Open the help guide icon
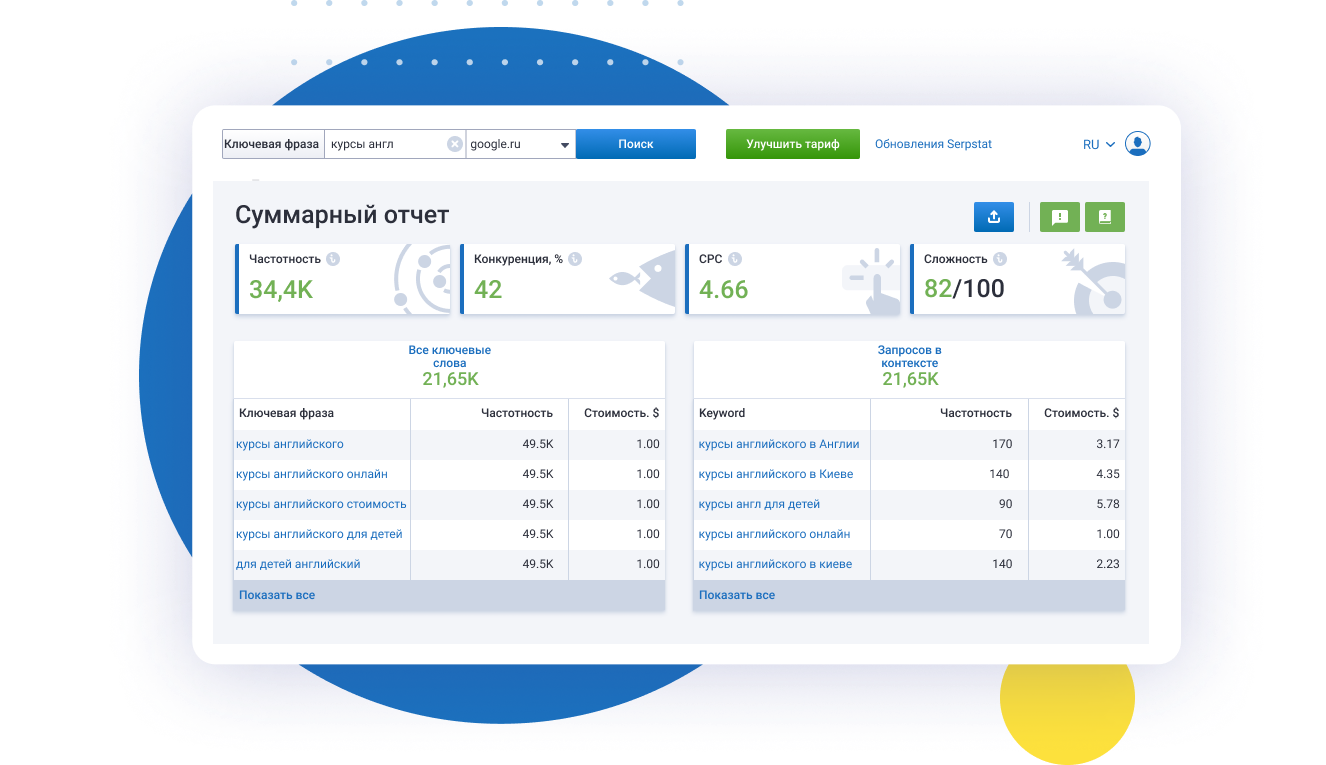Image resolution: width=1326 pixels, height=765 pixels. pos(1104,217)
